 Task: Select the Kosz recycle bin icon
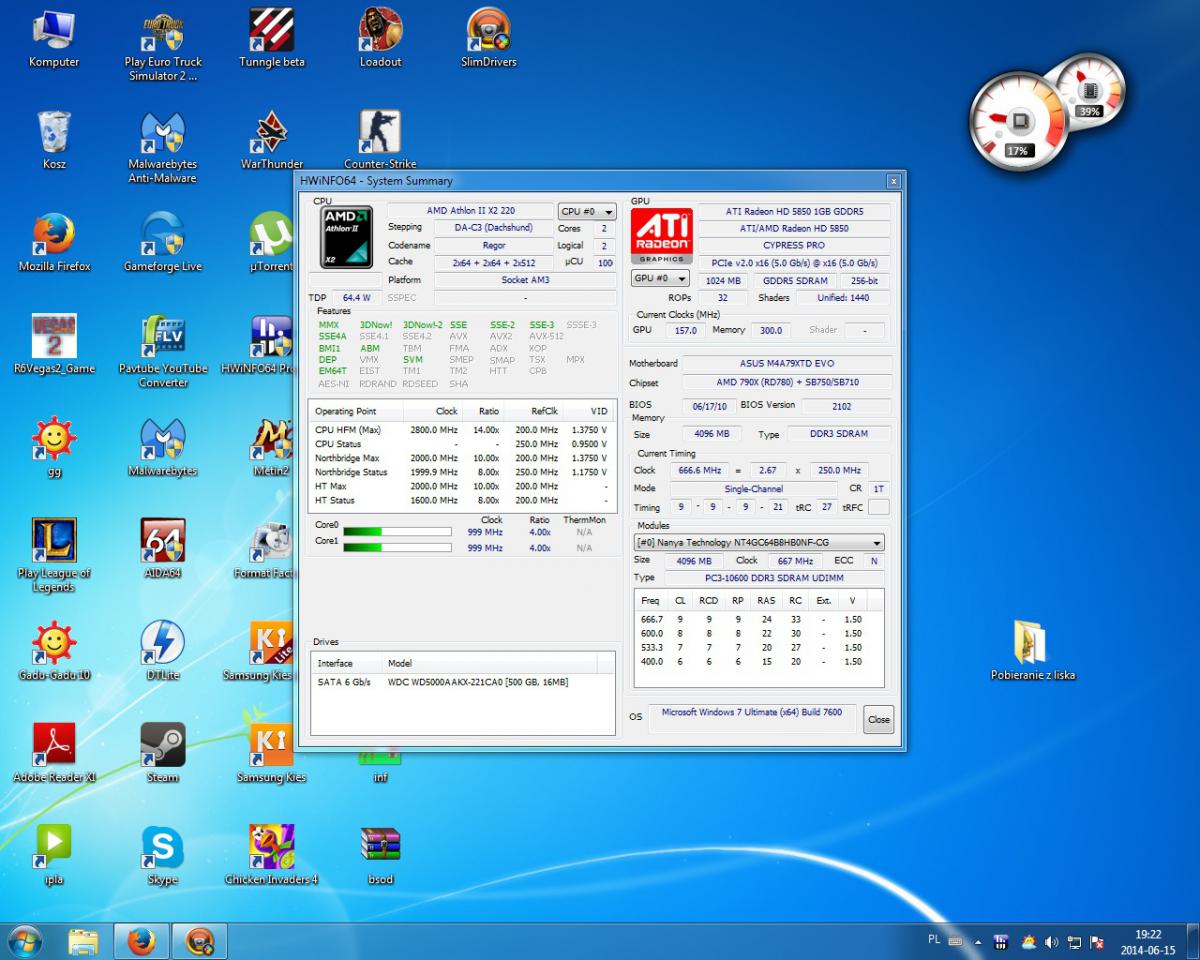click(54, 140)
